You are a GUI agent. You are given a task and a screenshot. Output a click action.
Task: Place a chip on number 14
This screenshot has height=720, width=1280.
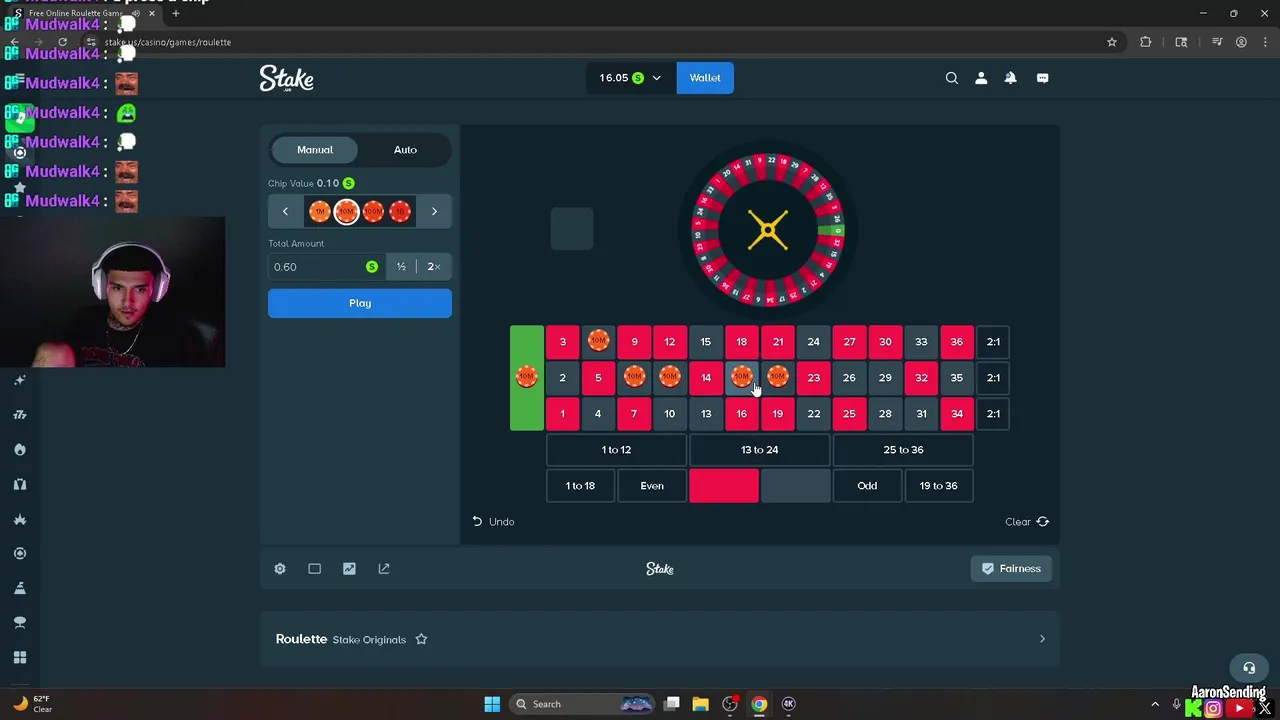706,378
